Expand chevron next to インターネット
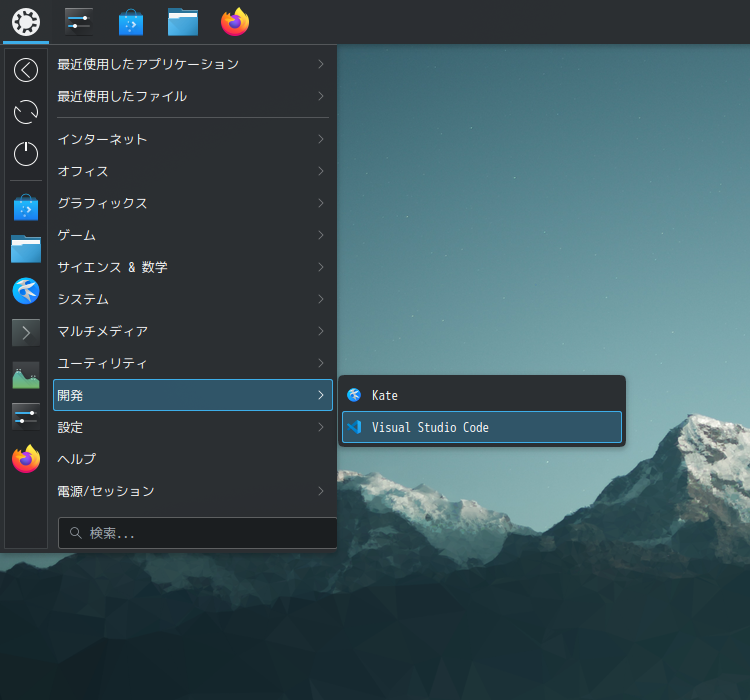750x700 pixels. click(x=321, y=139)
